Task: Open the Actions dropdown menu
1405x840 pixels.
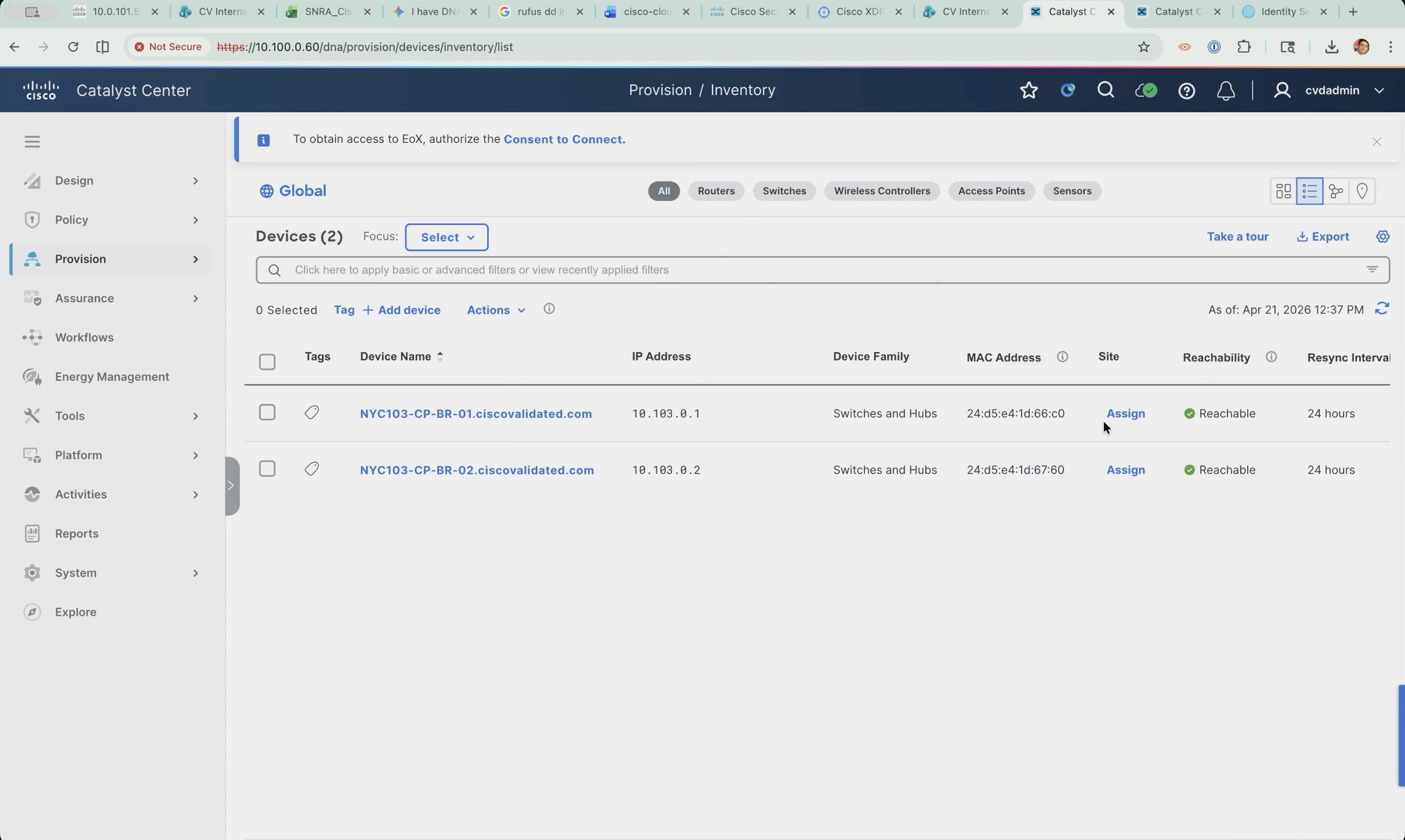Action: [496, 310]
